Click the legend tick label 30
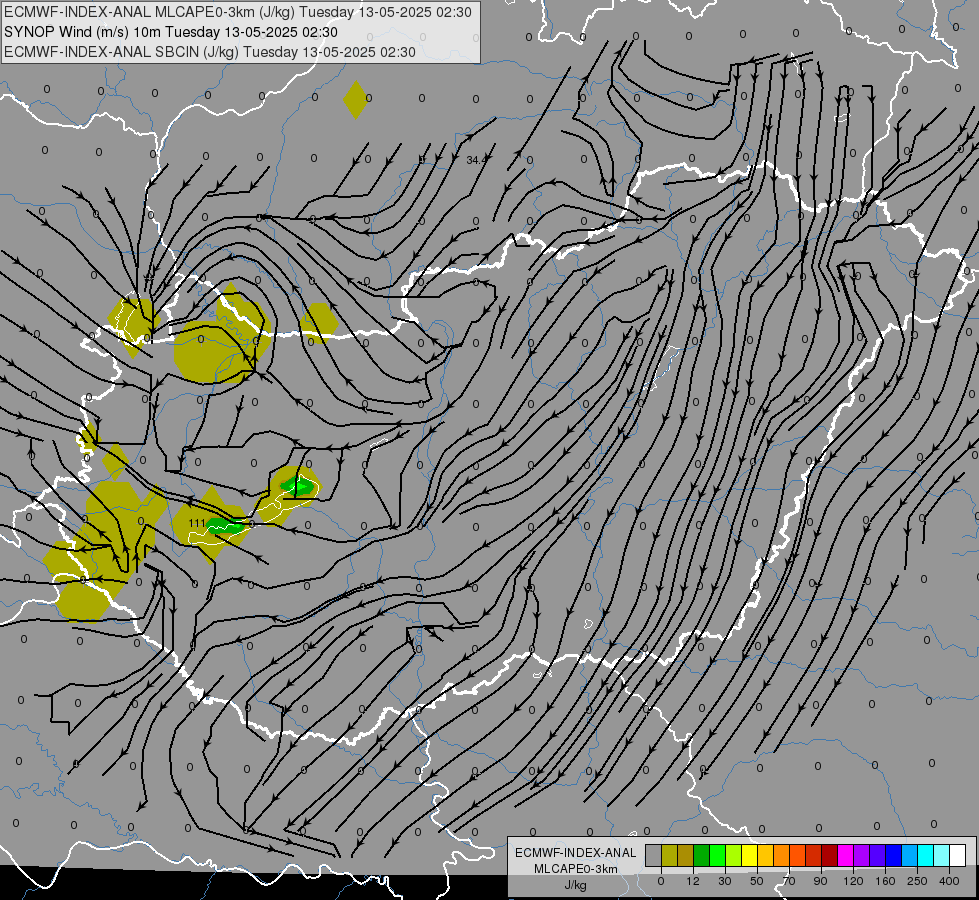The width and height of the screenshot is (979, 900). coord(725,881)
